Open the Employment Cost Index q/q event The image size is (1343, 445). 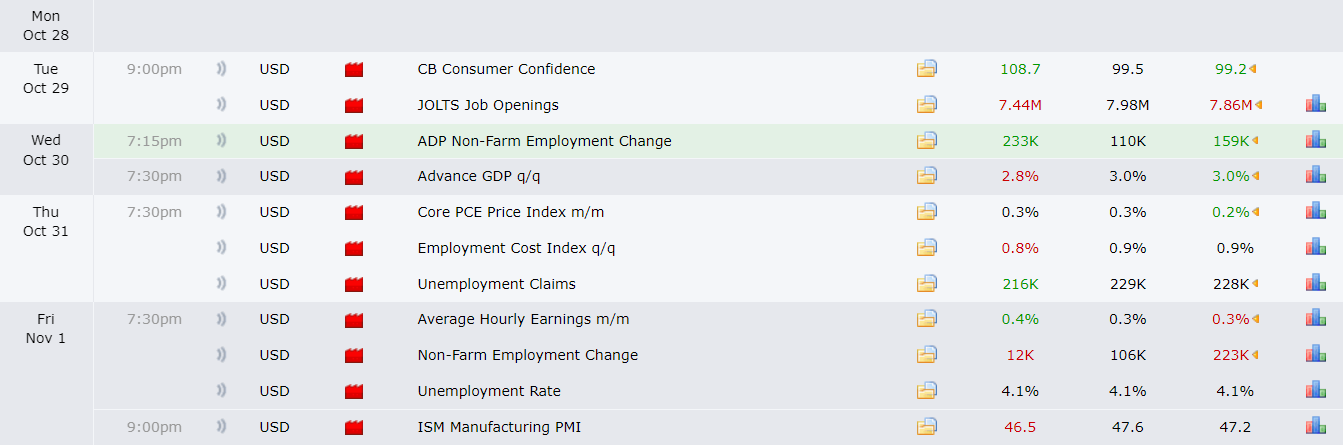[x=516, y=248]
